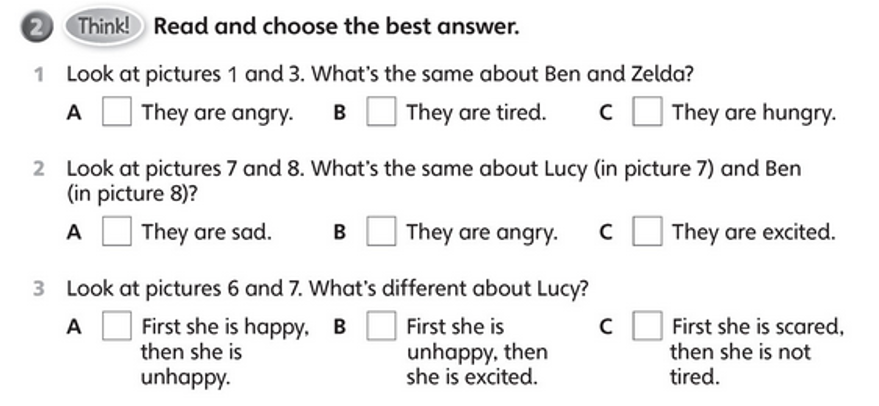Viewport: 879px width, 406px height.
Task: Tick box B 'They are tired'
Action: (381, 111)
